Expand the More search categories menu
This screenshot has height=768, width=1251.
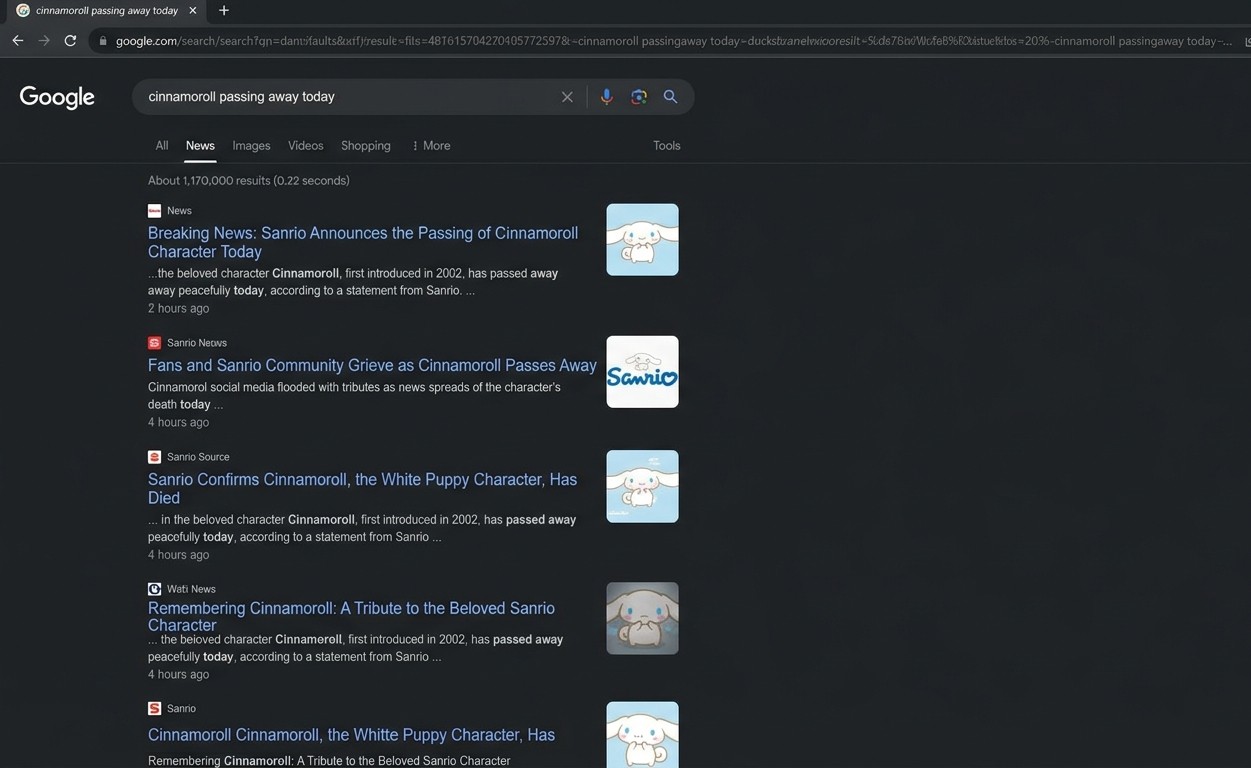coord(431,146)
